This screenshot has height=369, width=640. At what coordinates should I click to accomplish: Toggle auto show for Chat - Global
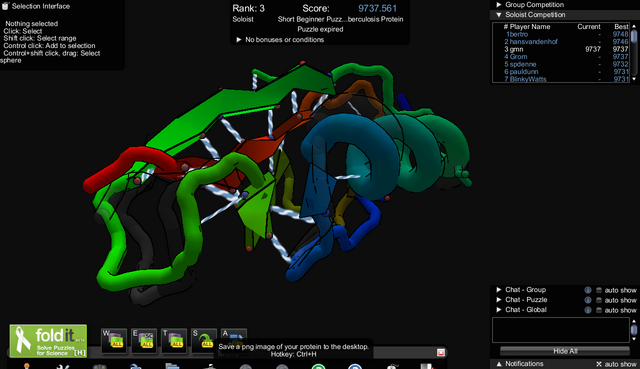pyautogui.click(x=599, y=310)
